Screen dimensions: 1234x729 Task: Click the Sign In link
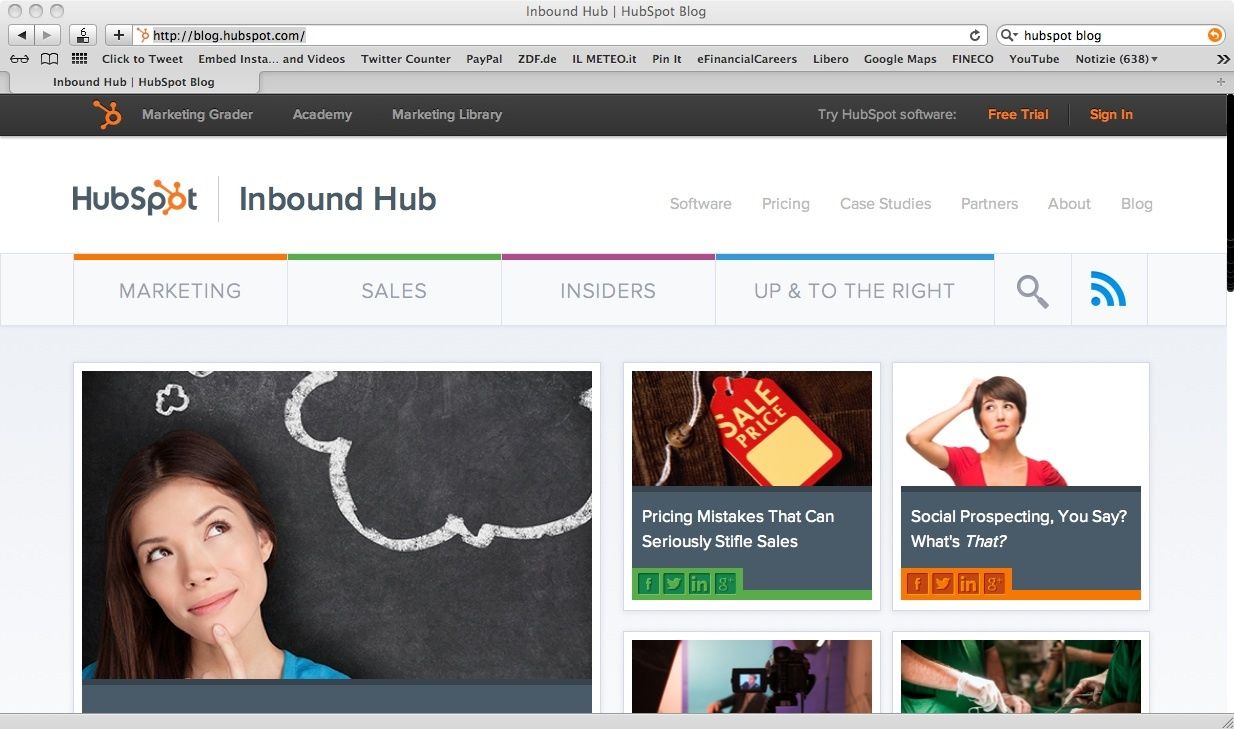click(1111, 115)
